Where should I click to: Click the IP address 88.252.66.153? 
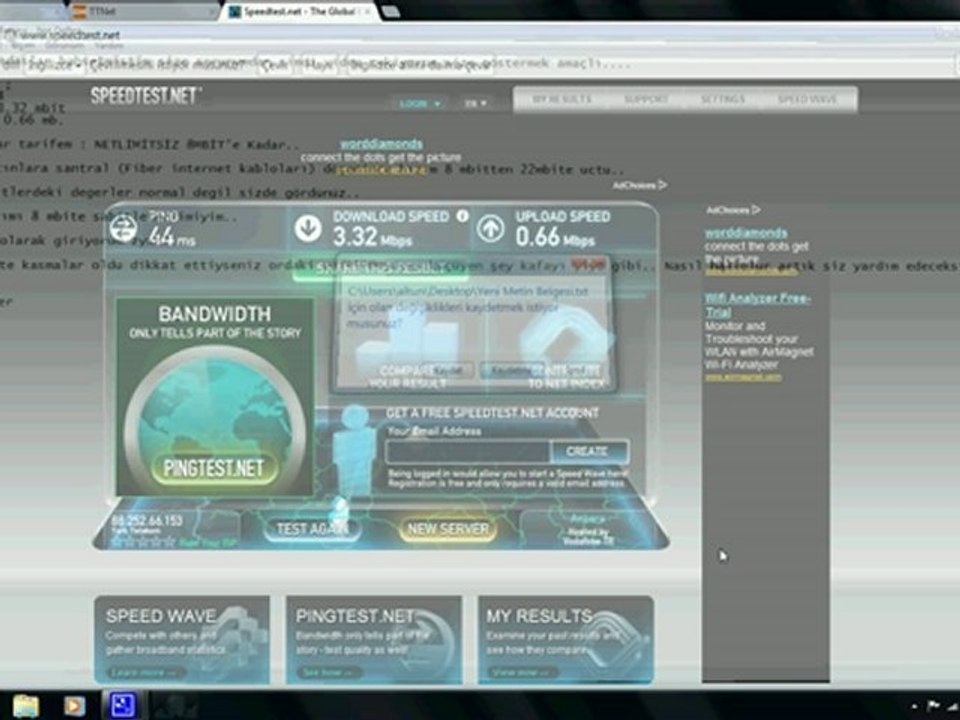pos(147,520)
